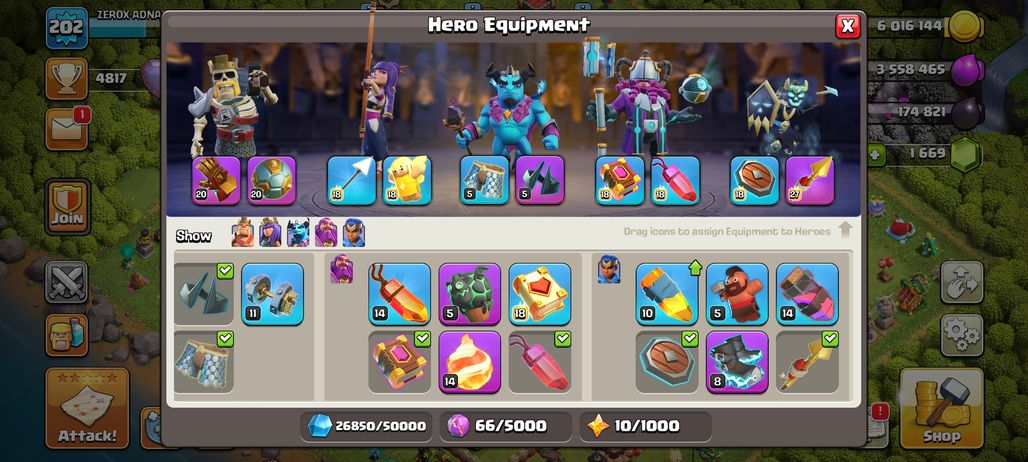The image size is (1028, 462).
Task: Click the upgrade arrow on Rocket Spear
Action: tap(695, 267)
